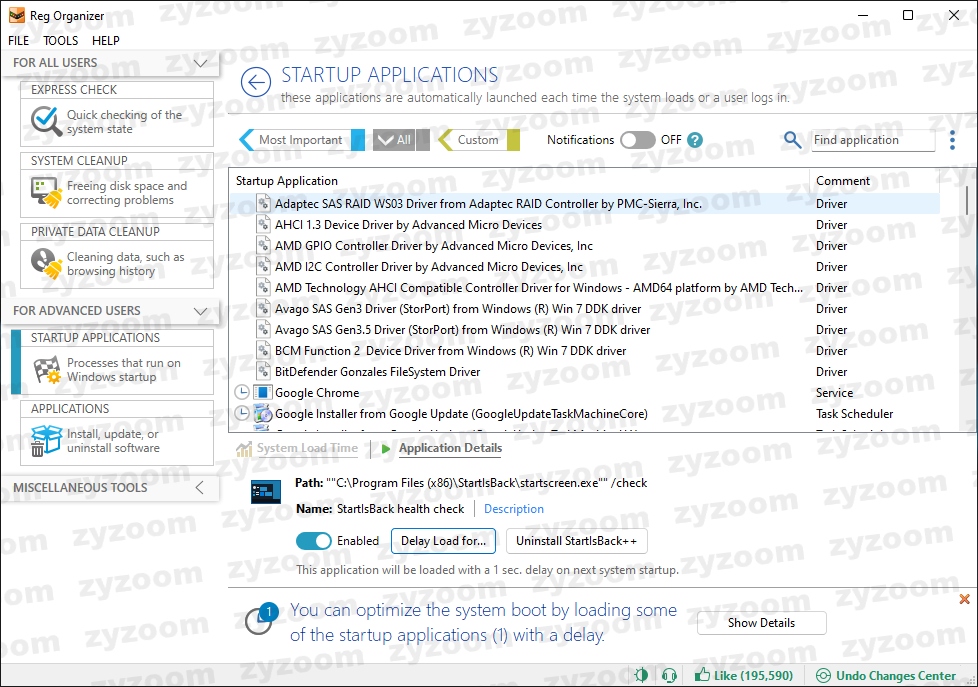The width and height of the screenshot is (978, 687).
Task: Open the Startup Applications flag icon
Action: click(46, 369)
